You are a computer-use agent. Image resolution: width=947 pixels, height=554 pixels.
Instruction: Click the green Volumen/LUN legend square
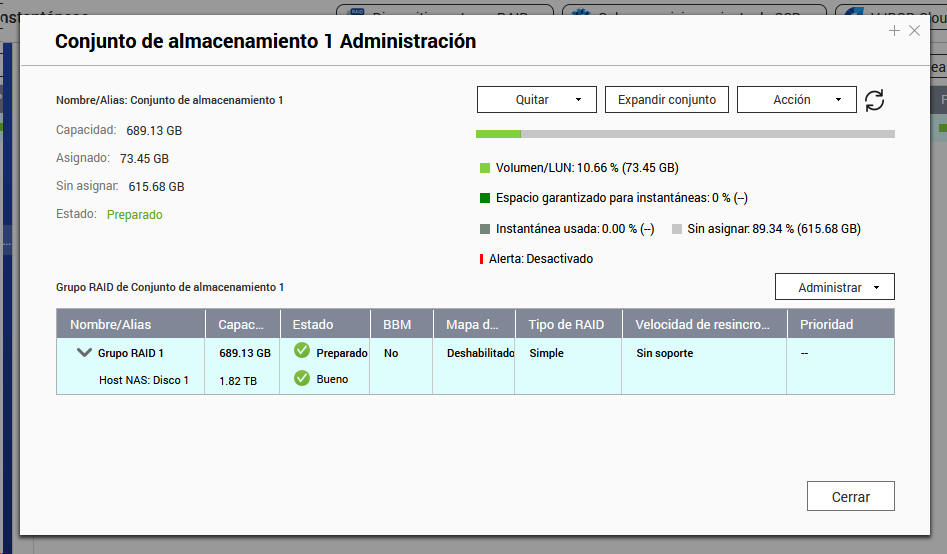point(485,168)
